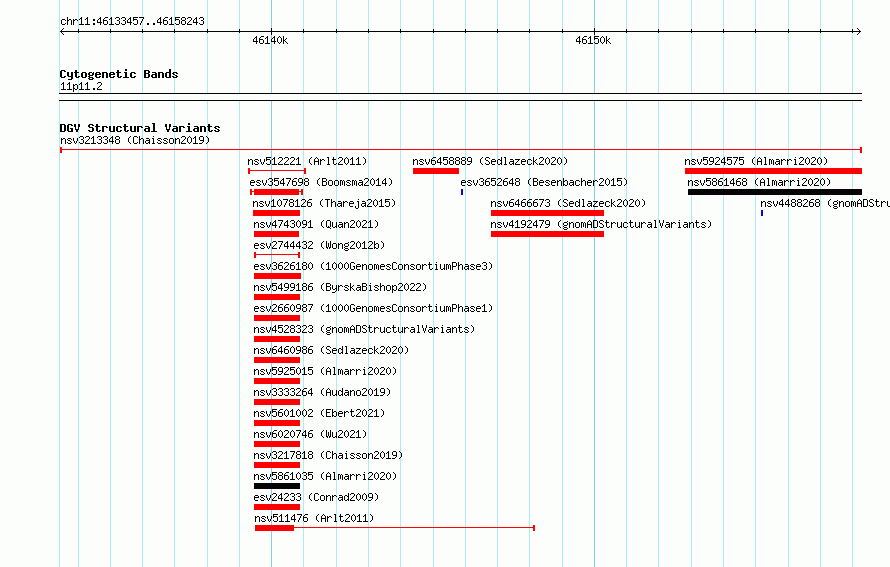Viewport: 890px width, 567px height.
Task: Click nsv6458889 (Sedlazeck2020) label
Action: coord(490,161)
